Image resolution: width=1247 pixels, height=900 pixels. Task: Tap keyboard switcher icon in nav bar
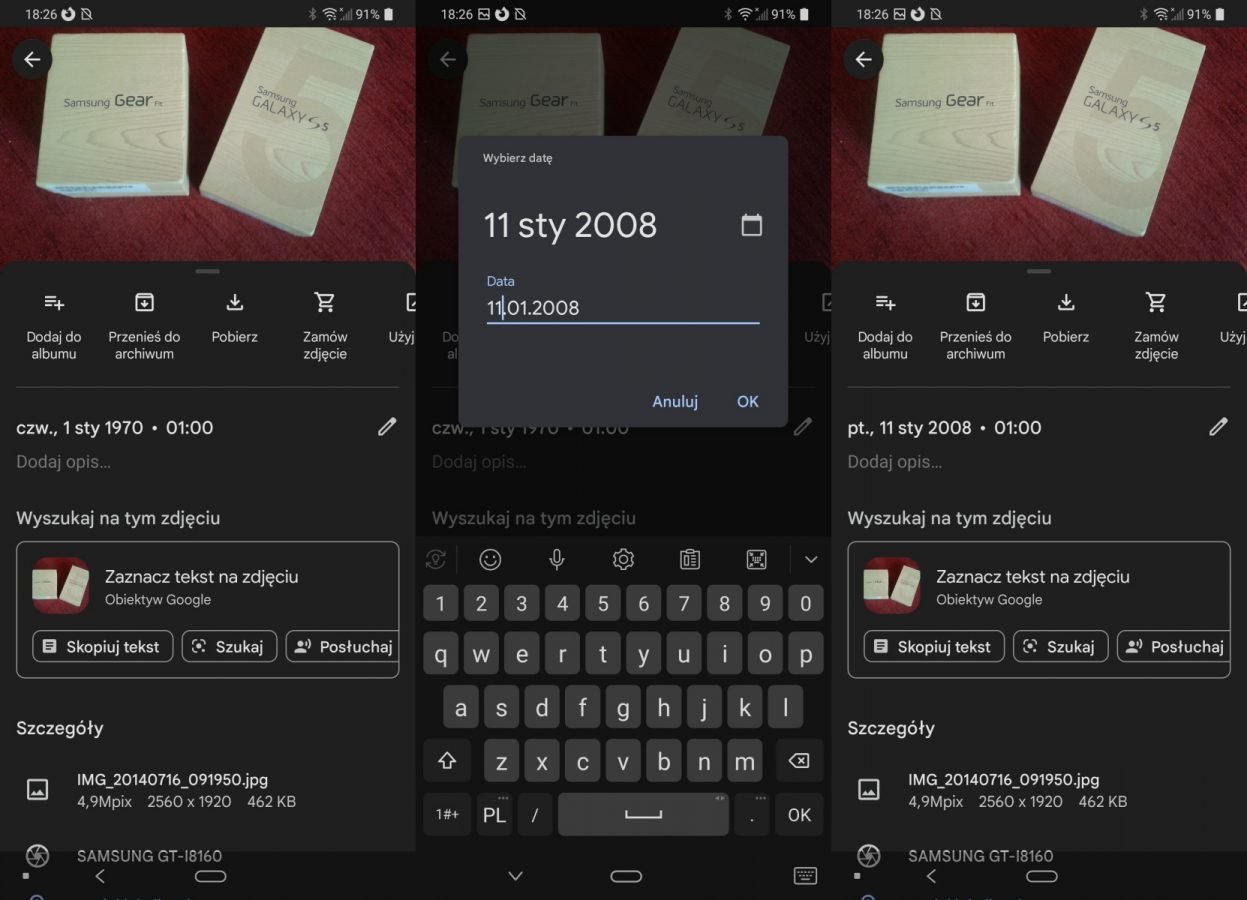pyautogui.click(x=805, y=876)
